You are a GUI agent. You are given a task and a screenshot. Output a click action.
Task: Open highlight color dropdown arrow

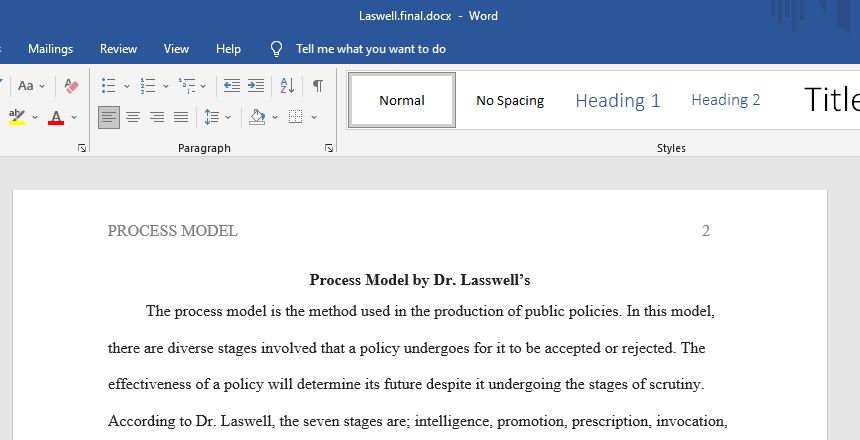click(x=35, y=117)
